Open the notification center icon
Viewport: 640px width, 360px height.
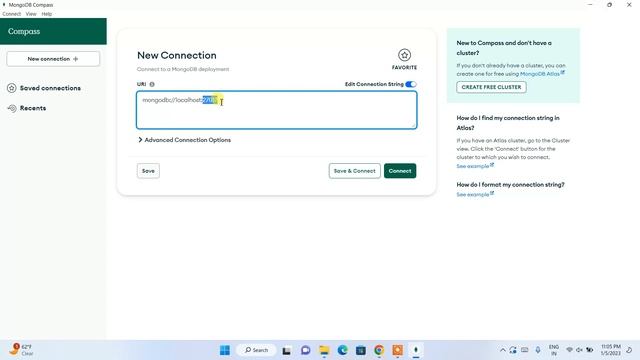tap(629, 350)
